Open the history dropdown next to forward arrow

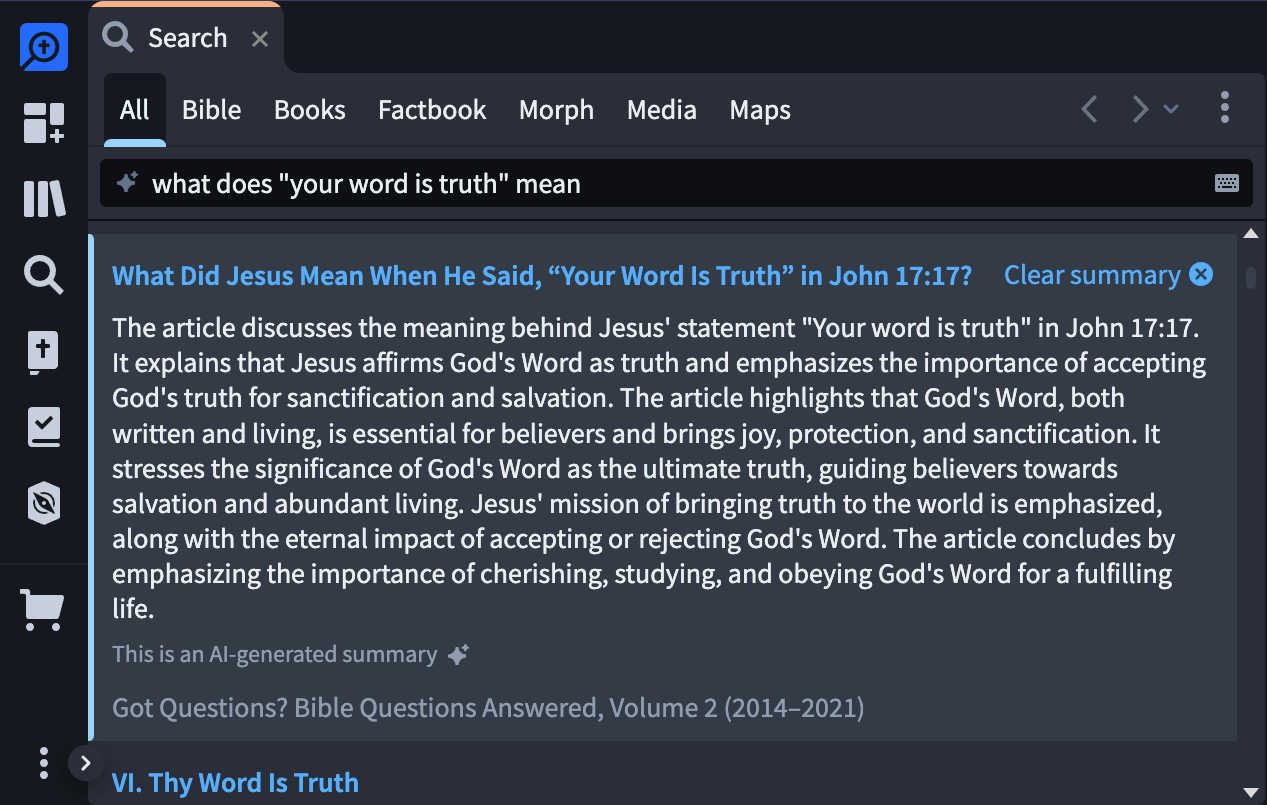(1171, 109)
